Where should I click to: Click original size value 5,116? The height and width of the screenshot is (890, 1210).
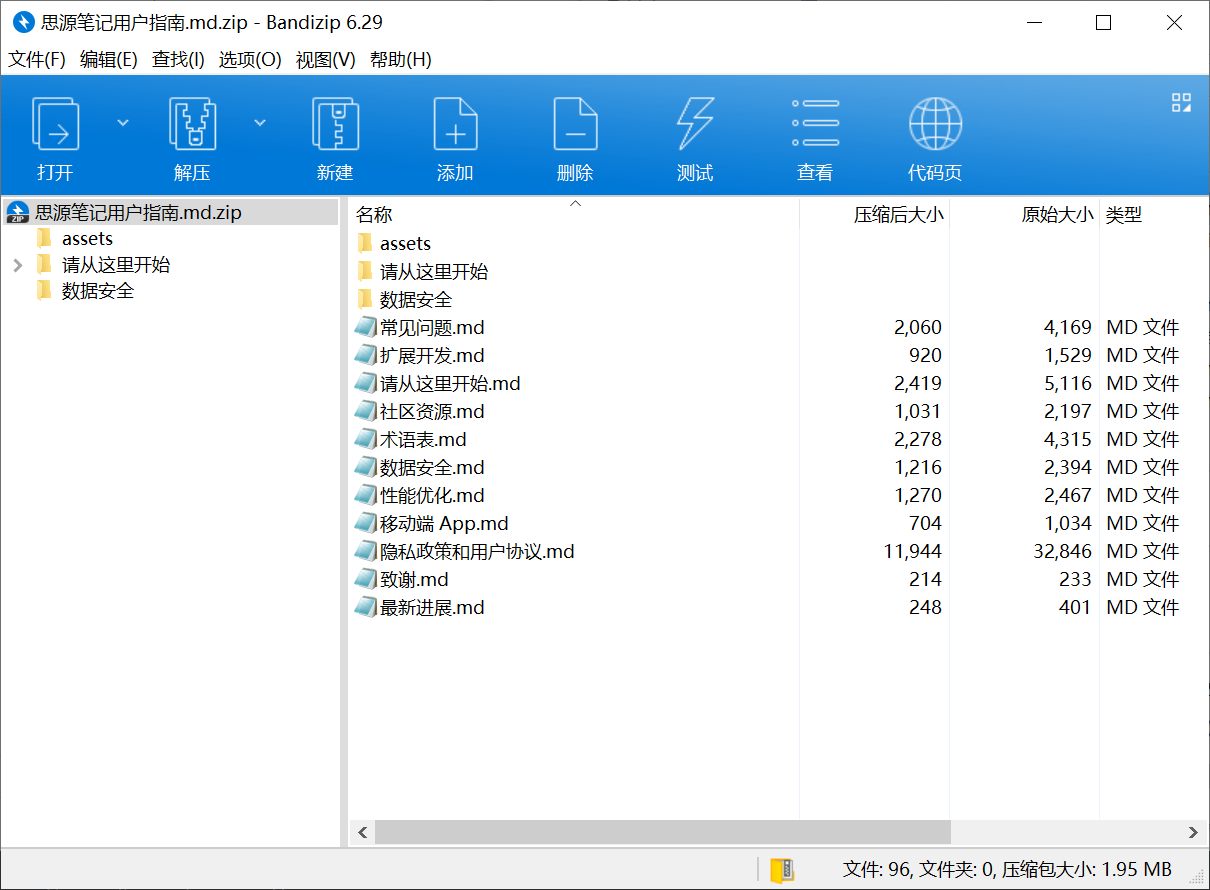[1068, 383]
